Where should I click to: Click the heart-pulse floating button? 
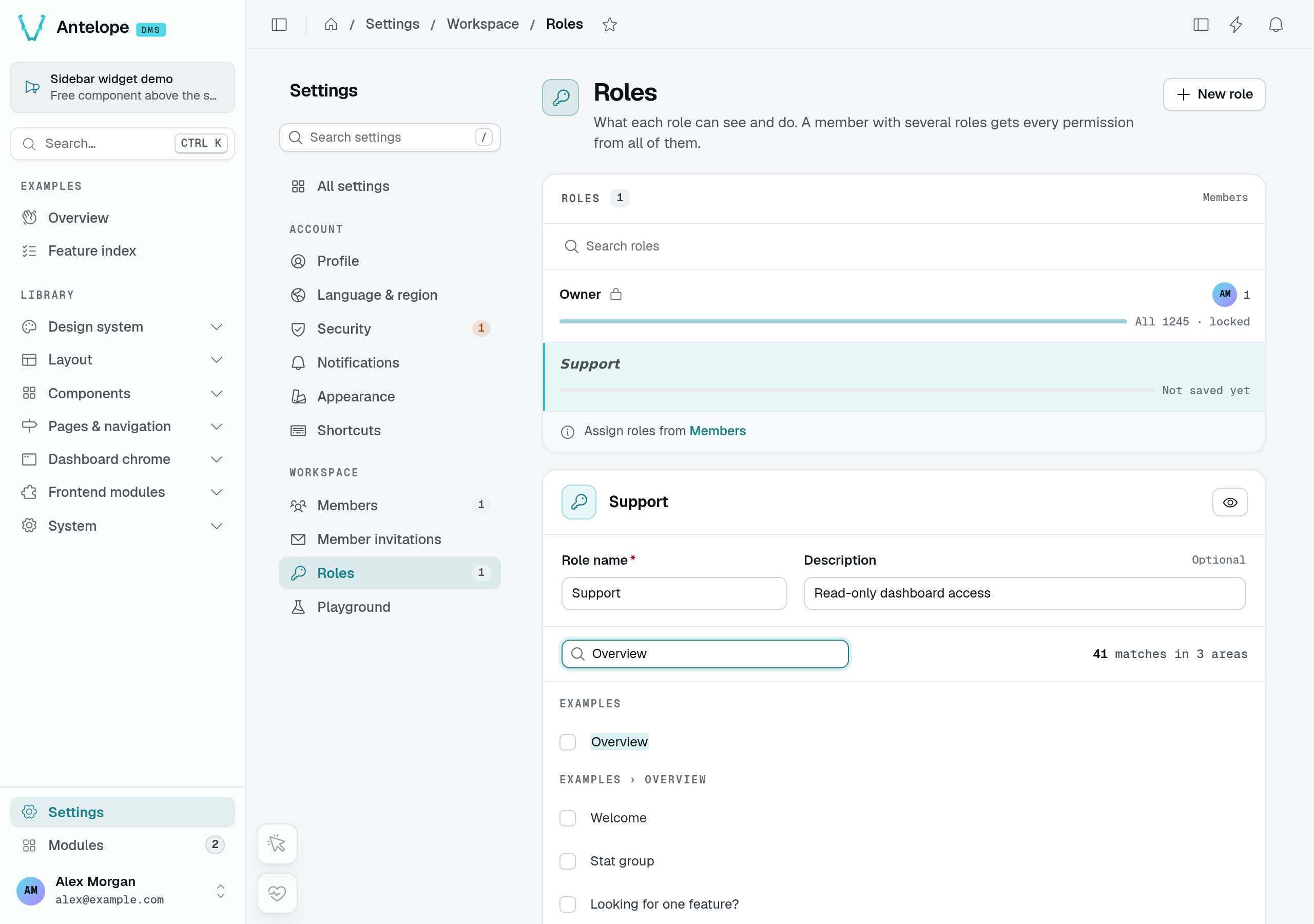[277, 893]
